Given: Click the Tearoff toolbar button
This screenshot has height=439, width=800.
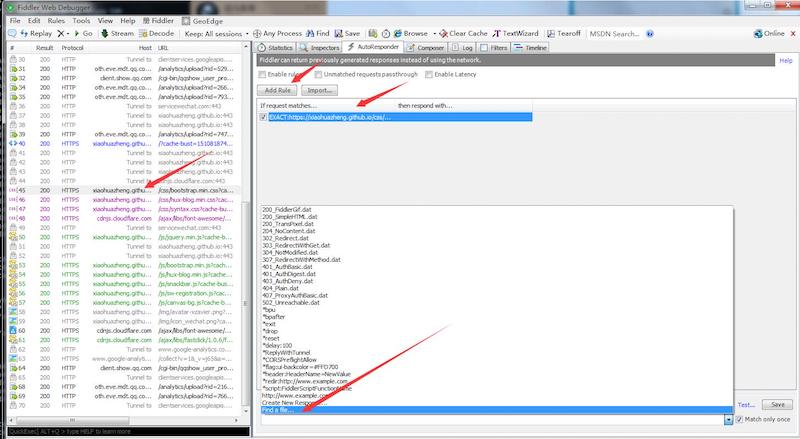Looking at the screenshot, I should 564,33.
